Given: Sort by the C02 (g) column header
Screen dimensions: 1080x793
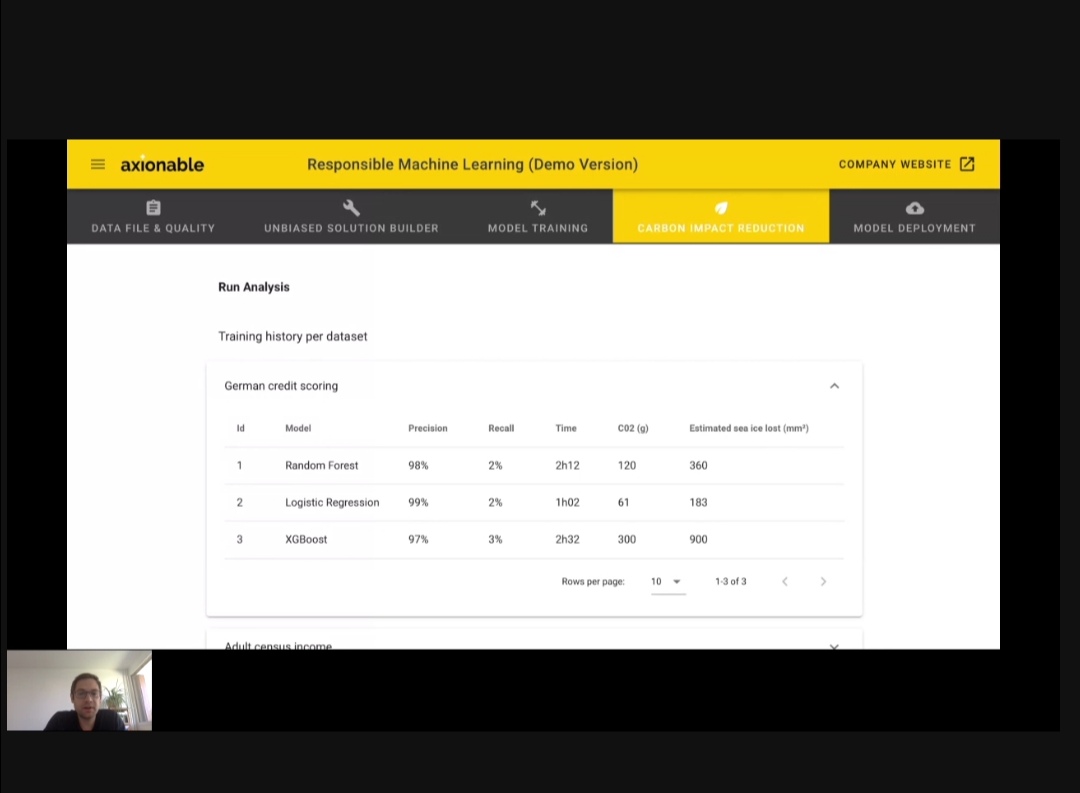Looking at the screenshot, I should click(633, 428).
